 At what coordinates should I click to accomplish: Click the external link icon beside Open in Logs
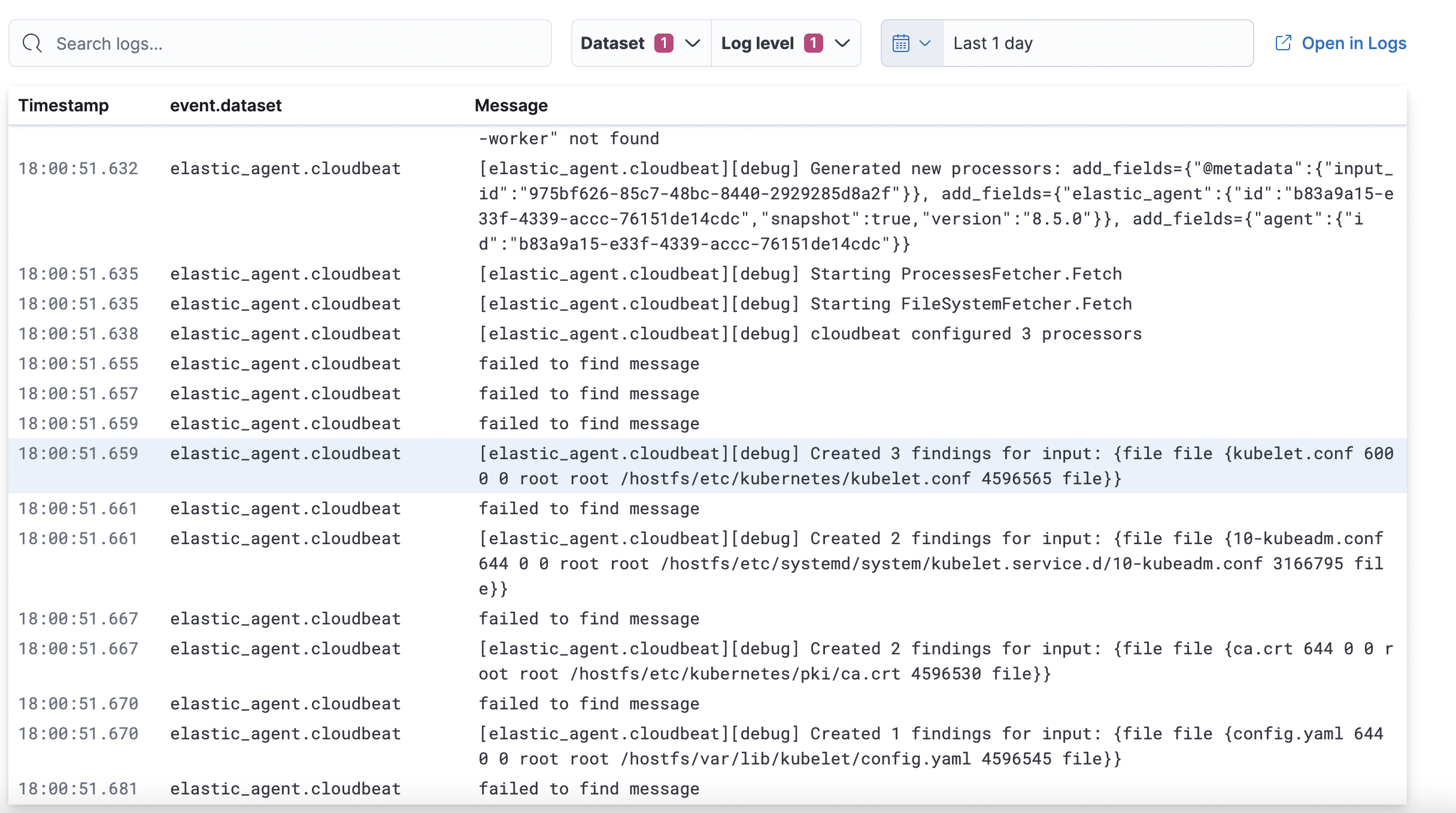(x=1285, y=43)
